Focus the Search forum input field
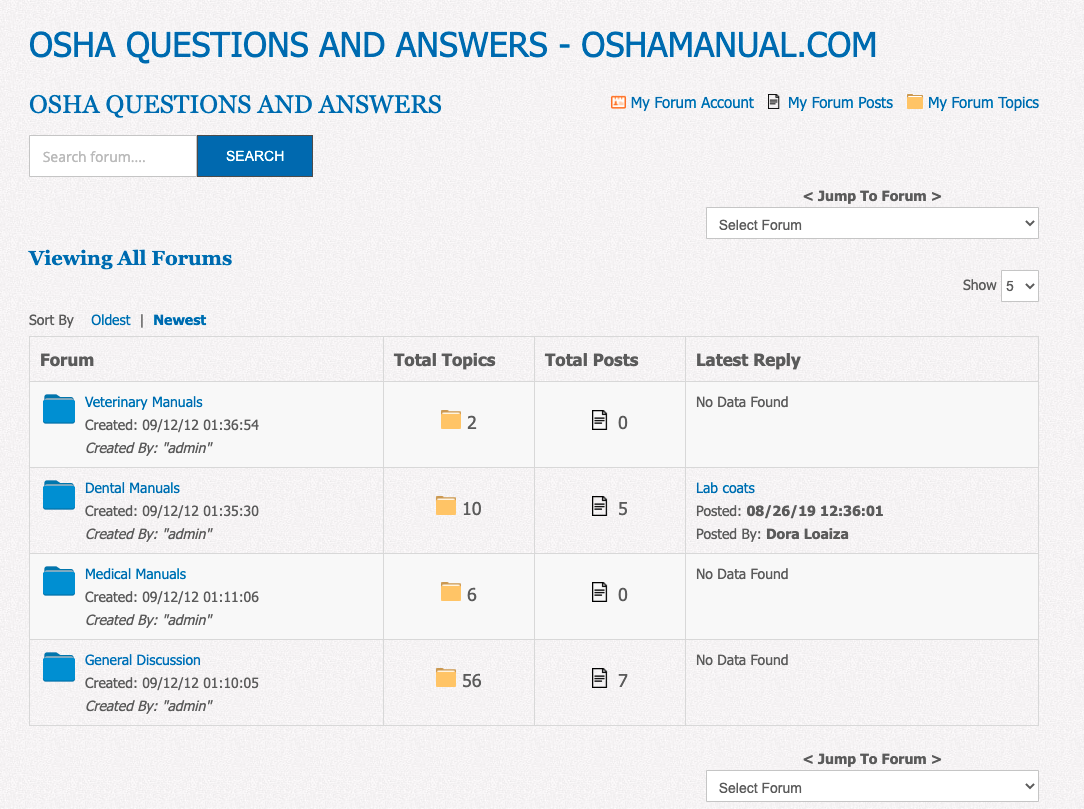This screenshot has height=809, width=1084. [113, 156]
